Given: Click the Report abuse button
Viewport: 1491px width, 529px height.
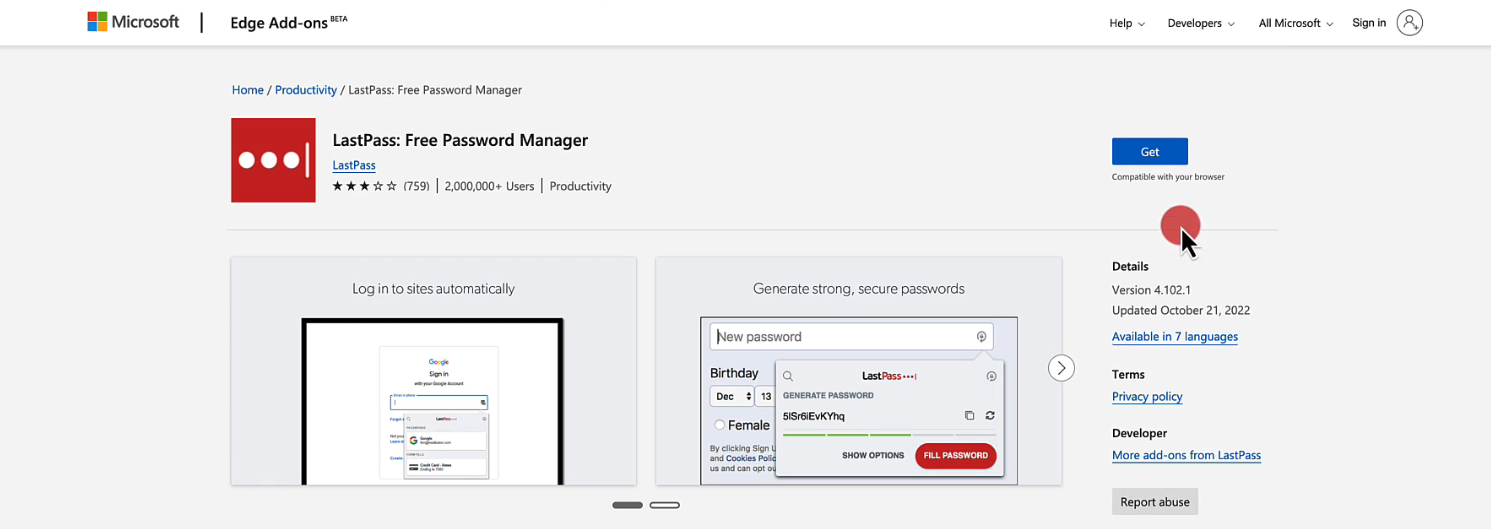Looking at the screenshot, I should click(1154, 502).
